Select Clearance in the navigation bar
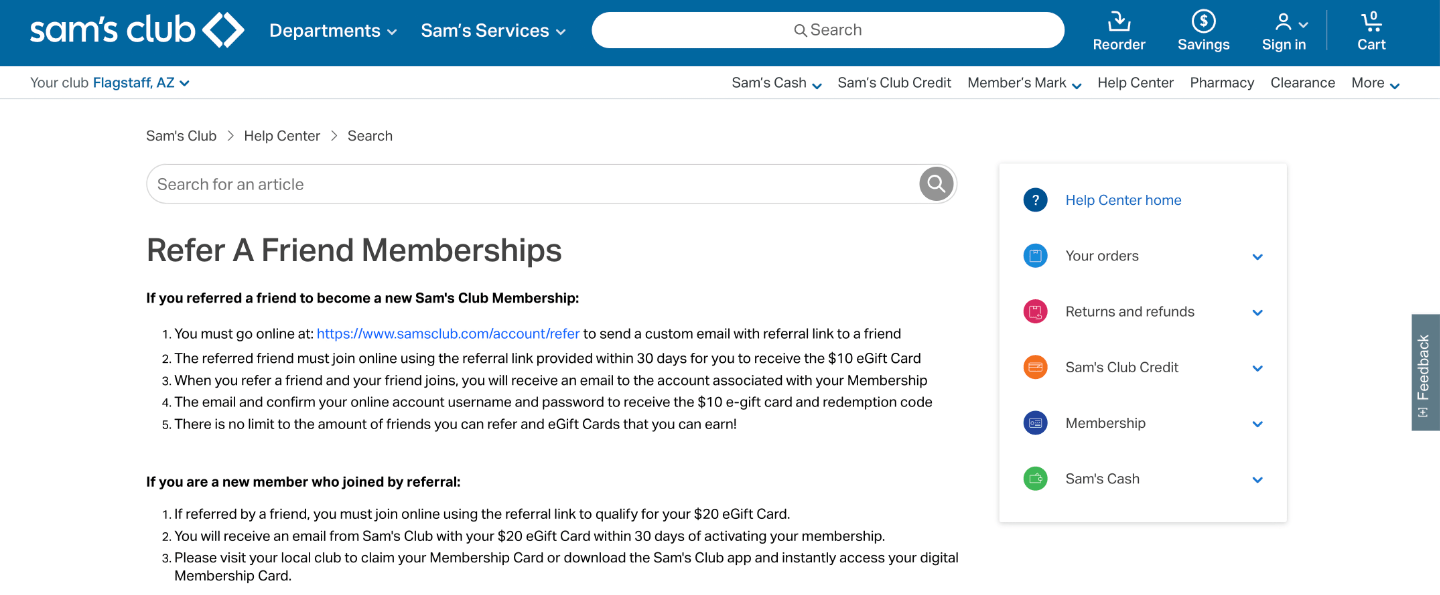The image size is (1440, 595). tap(1303, 83)
